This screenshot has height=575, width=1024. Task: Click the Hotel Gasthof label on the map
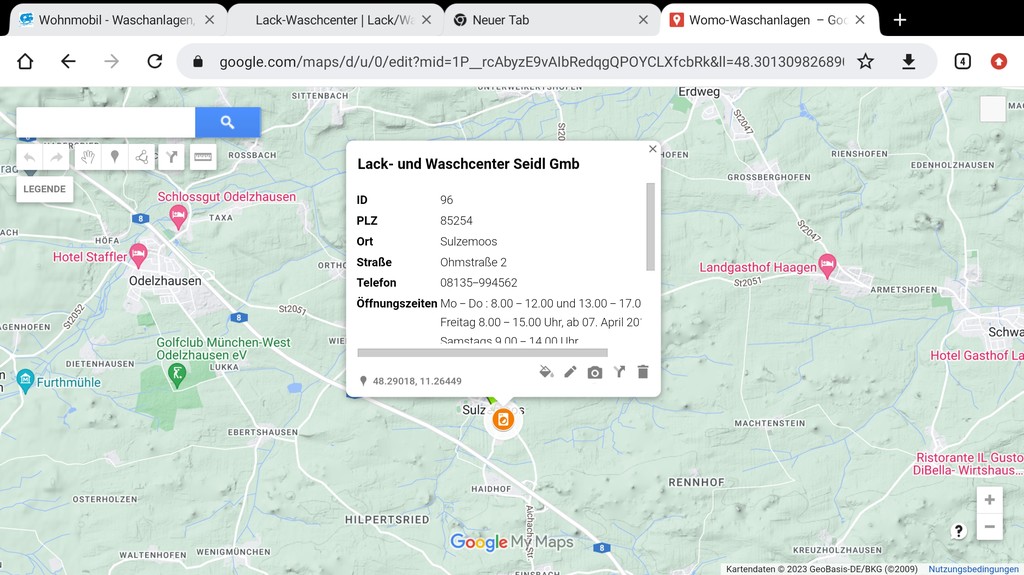coord(976,355)
